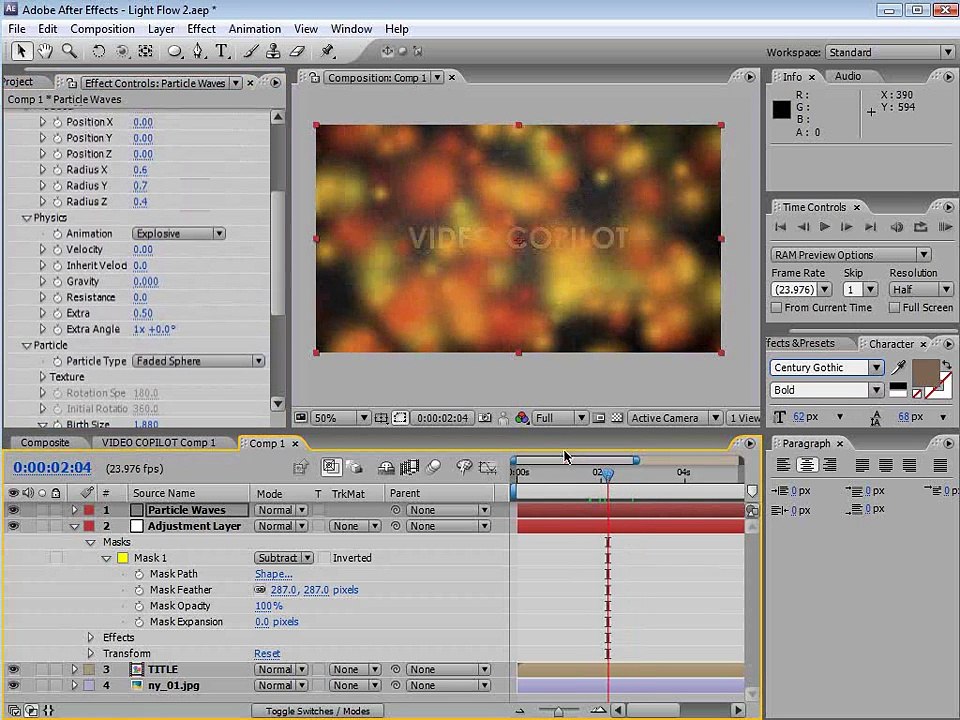
Task: Click the eyedropper in Character panel
Action: 898,367
